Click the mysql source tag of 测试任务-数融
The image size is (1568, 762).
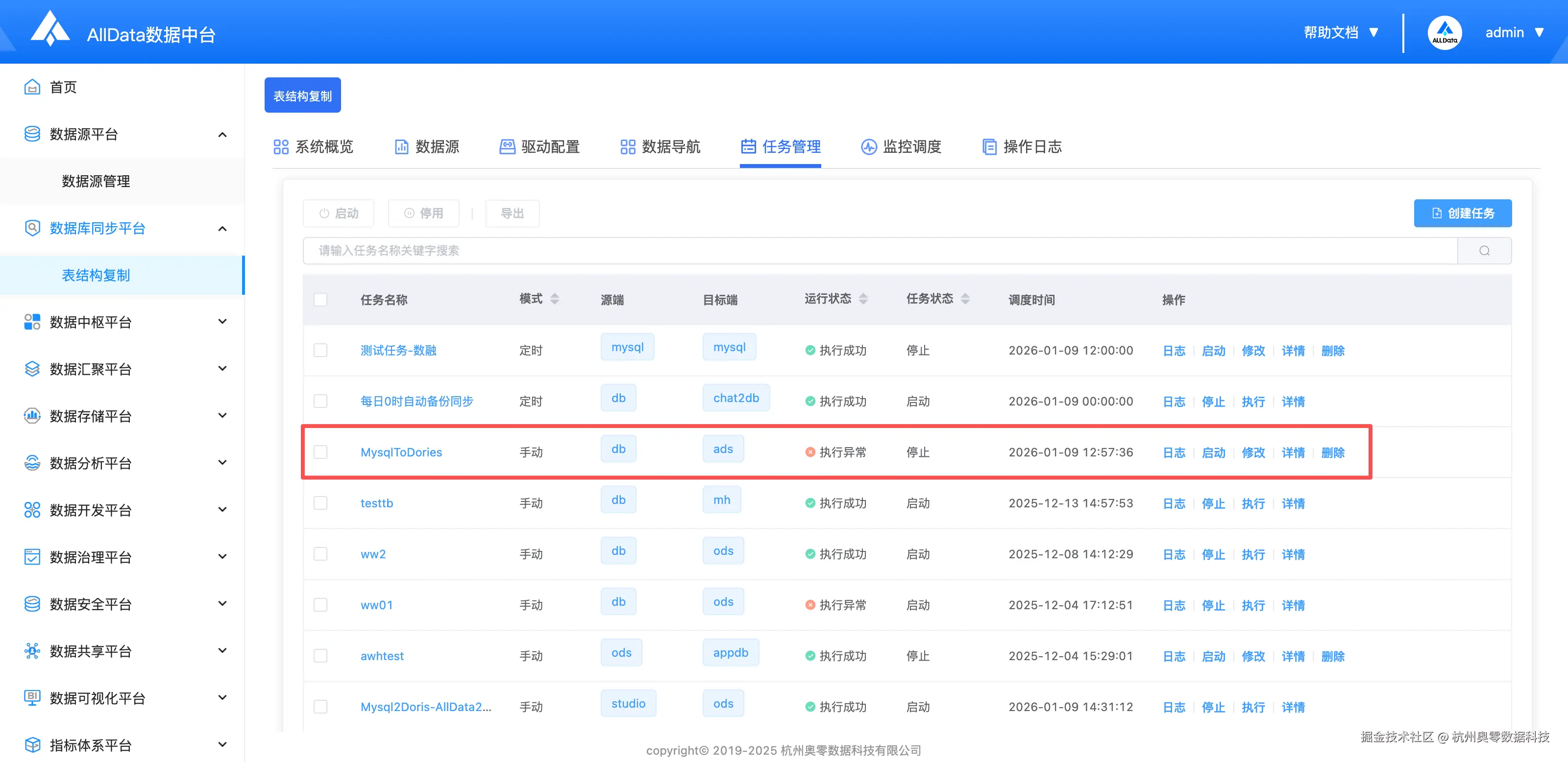pyautogui.click(x=628, y=347)
